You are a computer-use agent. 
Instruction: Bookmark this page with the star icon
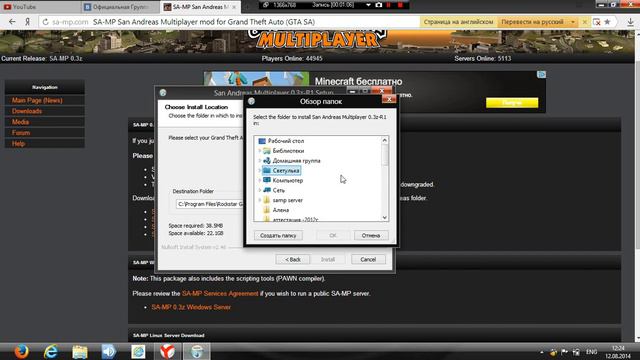pyautogui.click(x=607, y=22)
